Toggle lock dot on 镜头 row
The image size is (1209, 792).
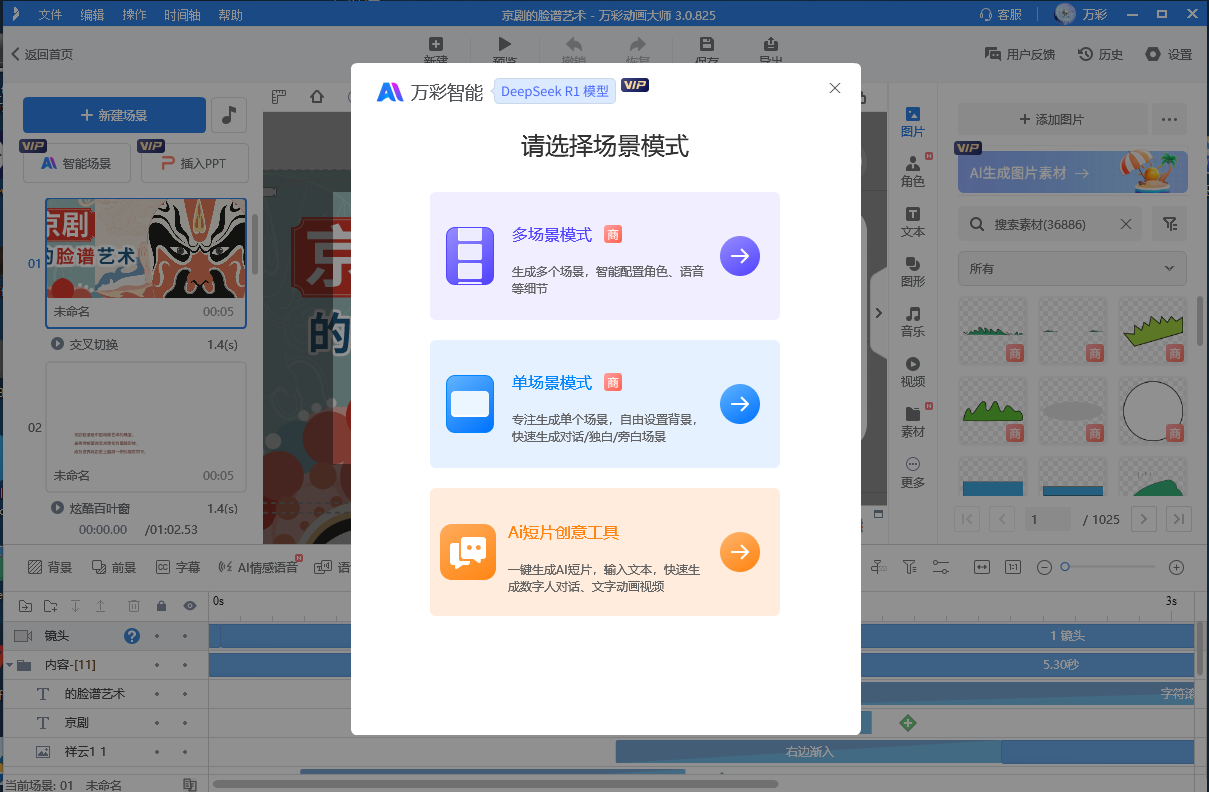click(157, 636)
